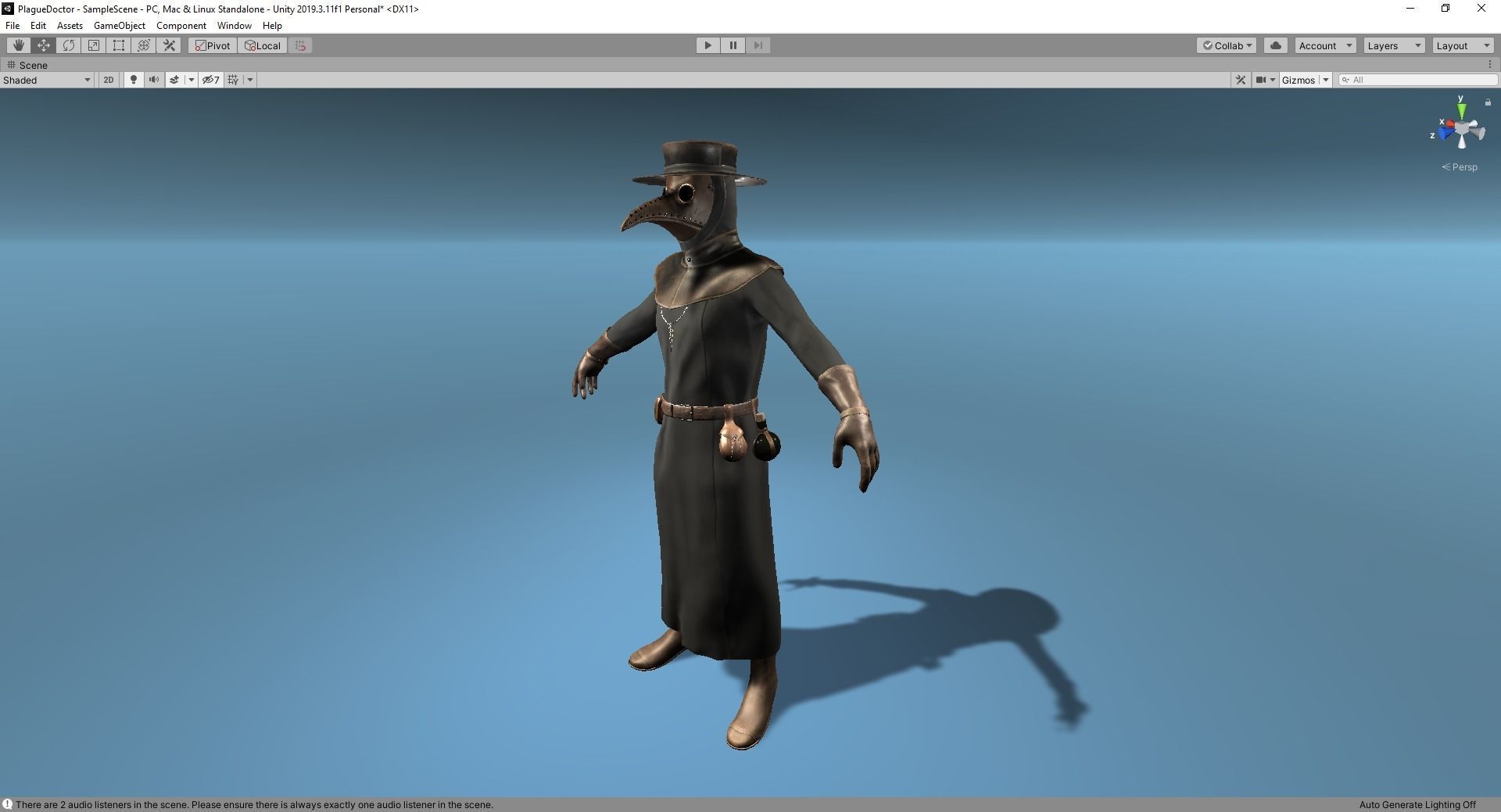Pause the game
The width and height of the screenshot is (1501, 812).
tap(733, 45)
